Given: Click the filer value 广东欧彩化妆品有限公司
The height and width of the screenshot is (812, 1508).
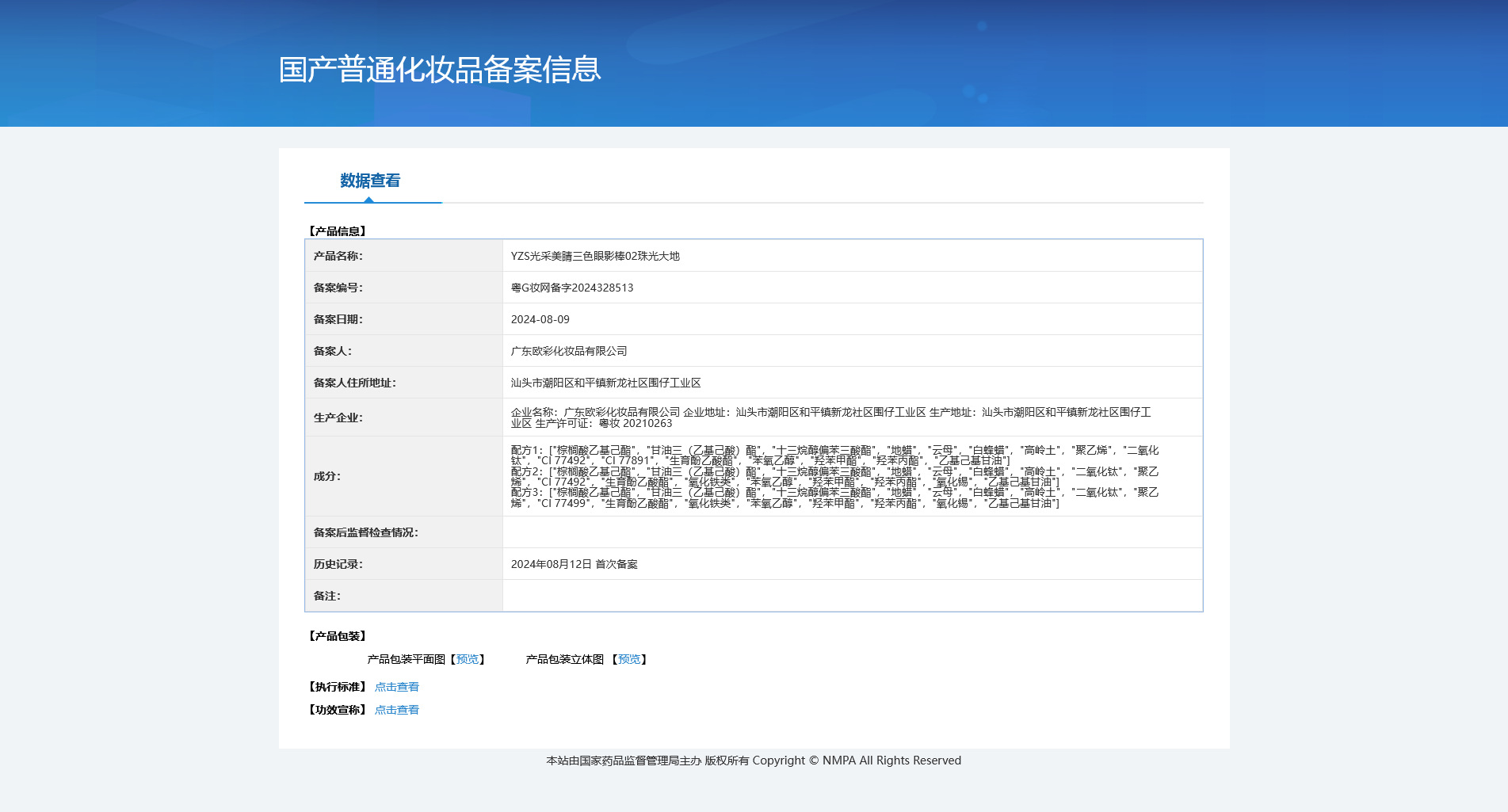Looking at the screenshot, I should pos(569,351).
